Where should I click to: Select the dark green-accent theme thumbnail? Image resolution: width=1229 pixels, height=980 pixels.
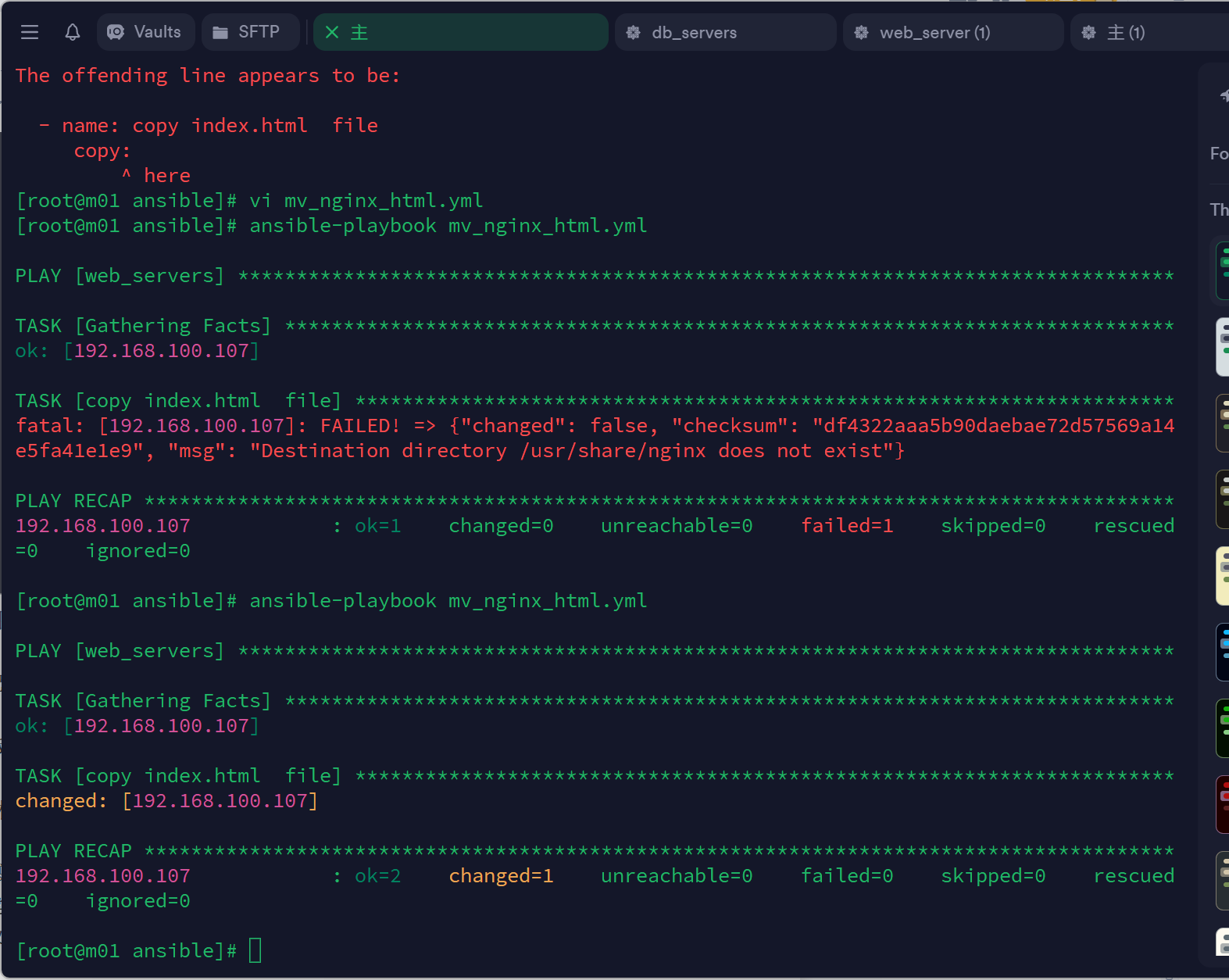[x=1222, y=270]
